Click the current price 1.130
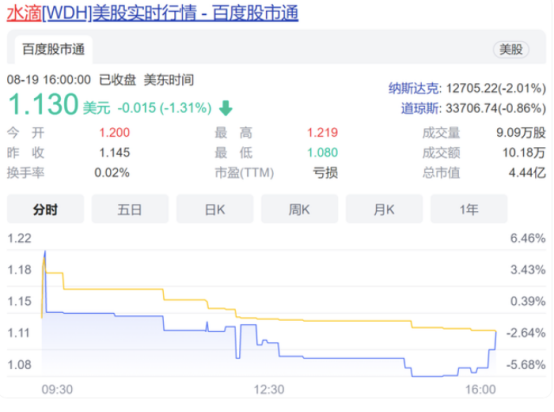This screenshot has height=412, width=554. (x=43, y=104)
